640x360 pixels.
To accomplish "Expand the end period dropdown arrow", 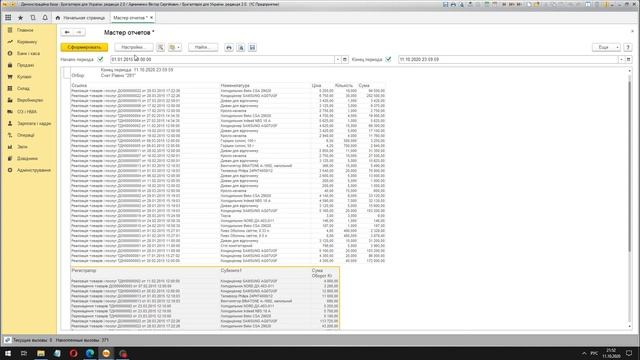I will (x=622, y=59).
